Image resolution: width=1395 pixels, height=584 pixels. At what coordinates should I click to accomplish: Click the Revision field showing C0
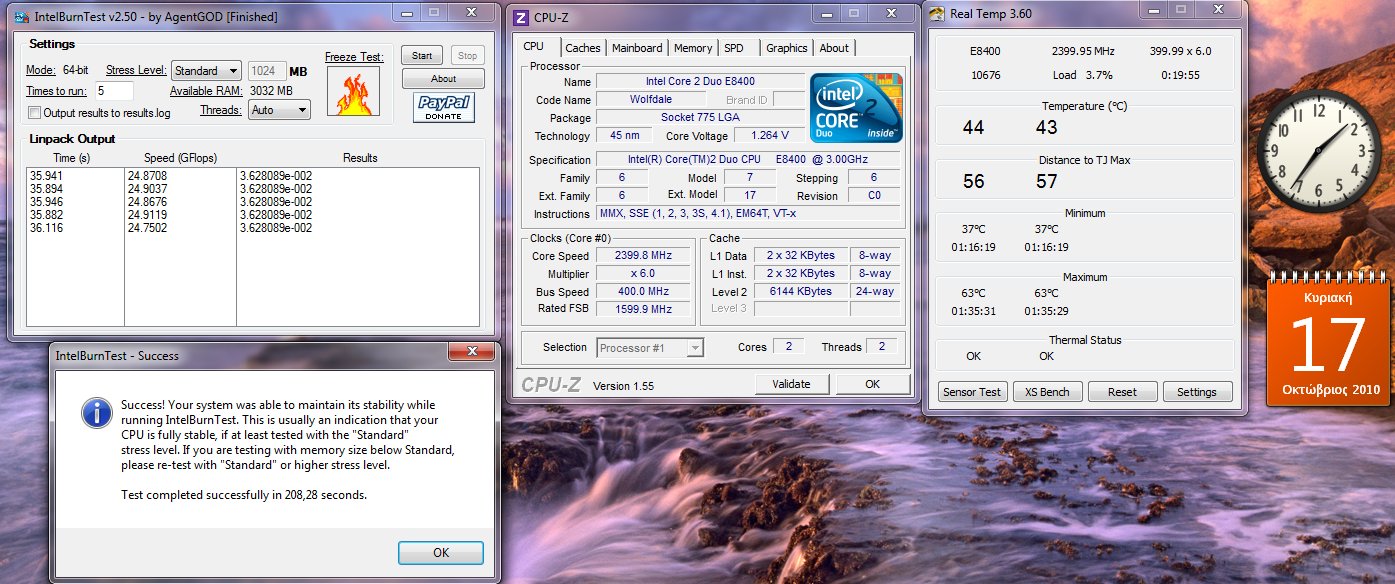[x=874, y=196]
